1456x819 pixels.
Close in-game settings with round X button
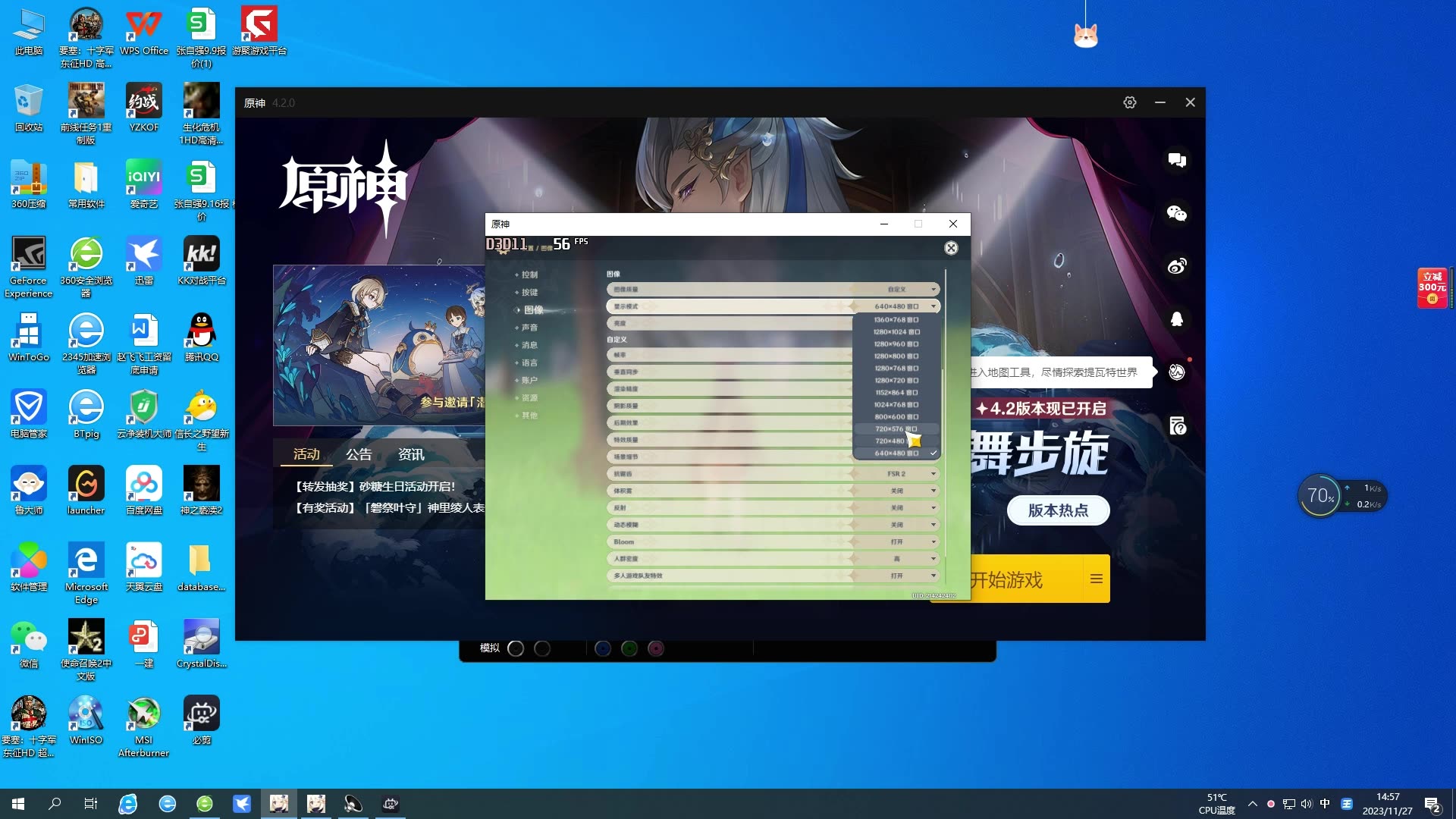tap(951, 248)
